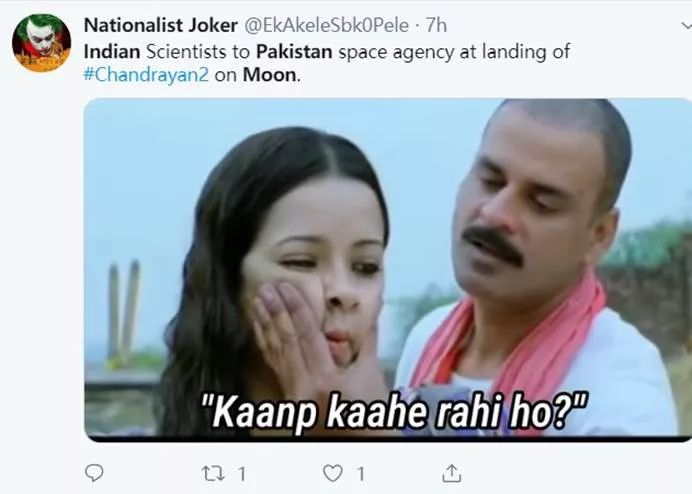Visit the Nationalist Joker display name
This screenshot has width=692, height=494.
tap(161, 25)
